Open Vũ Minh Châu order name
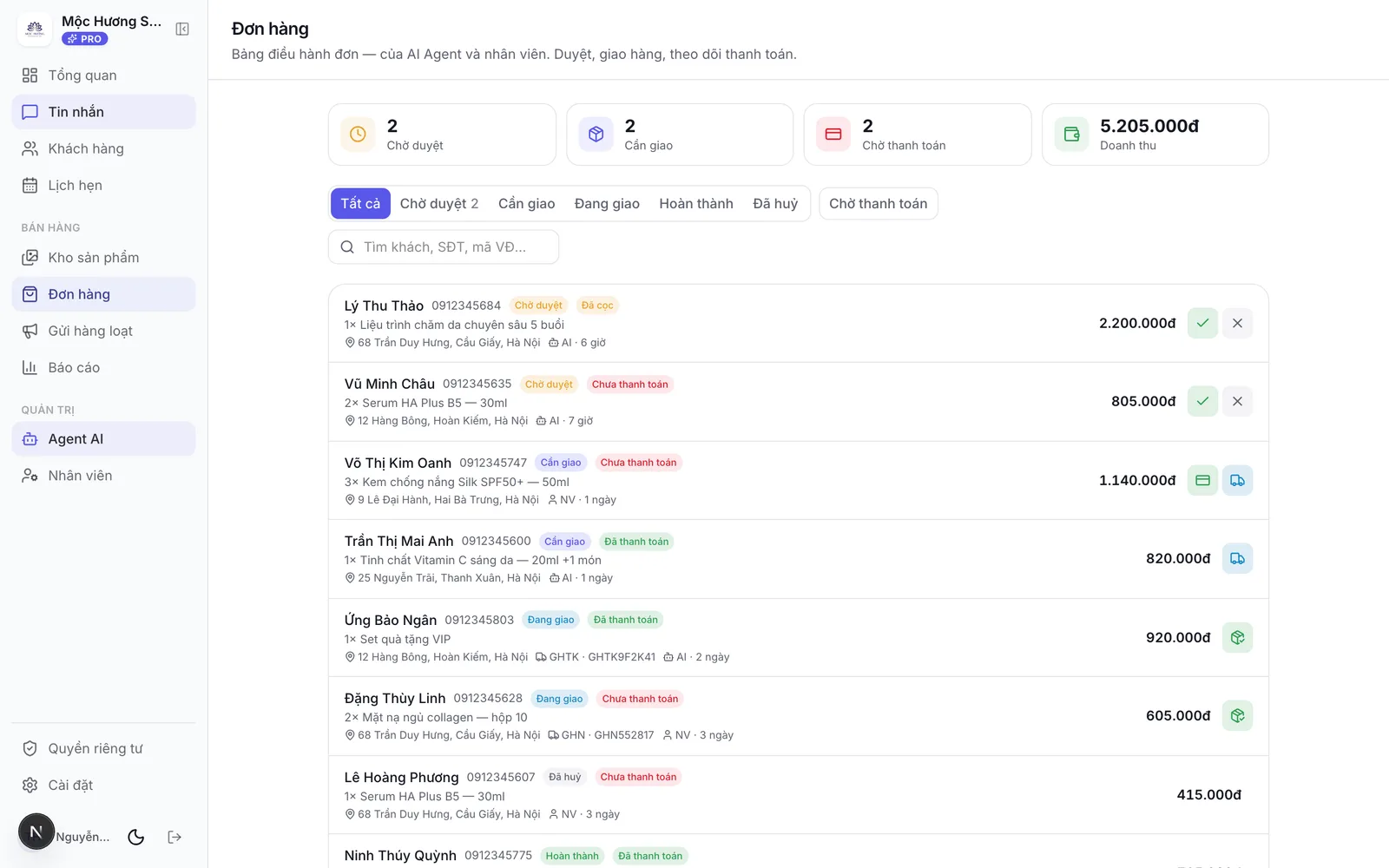The width and height of the screenshot is (1389, 868). [x=389, y=384]
